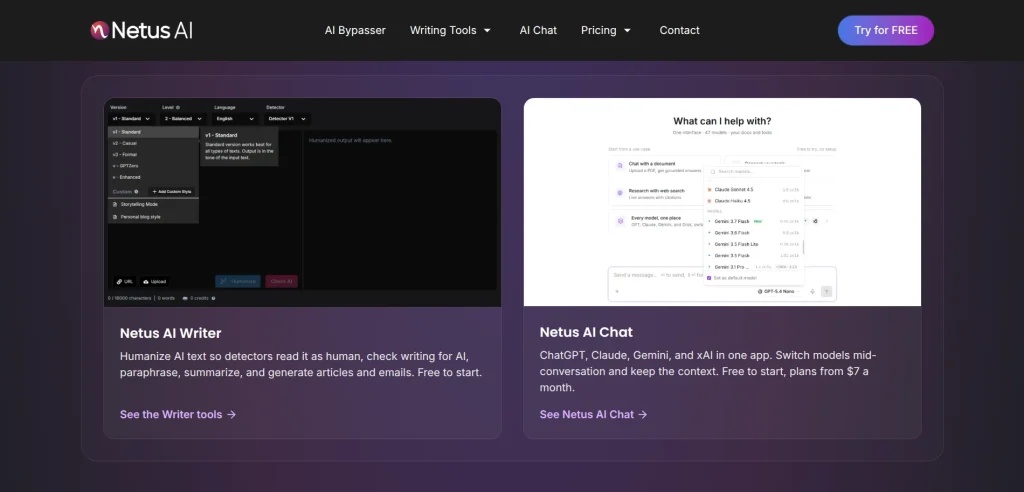Choose Claude Sonnet 4.5 model

753,189
